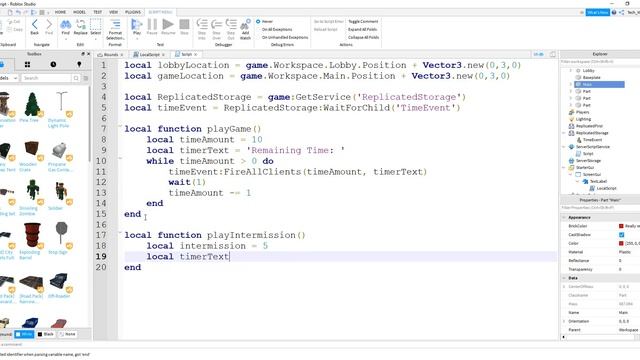Start the game with the Play button
640x360 pixels.
pos(137,24)
